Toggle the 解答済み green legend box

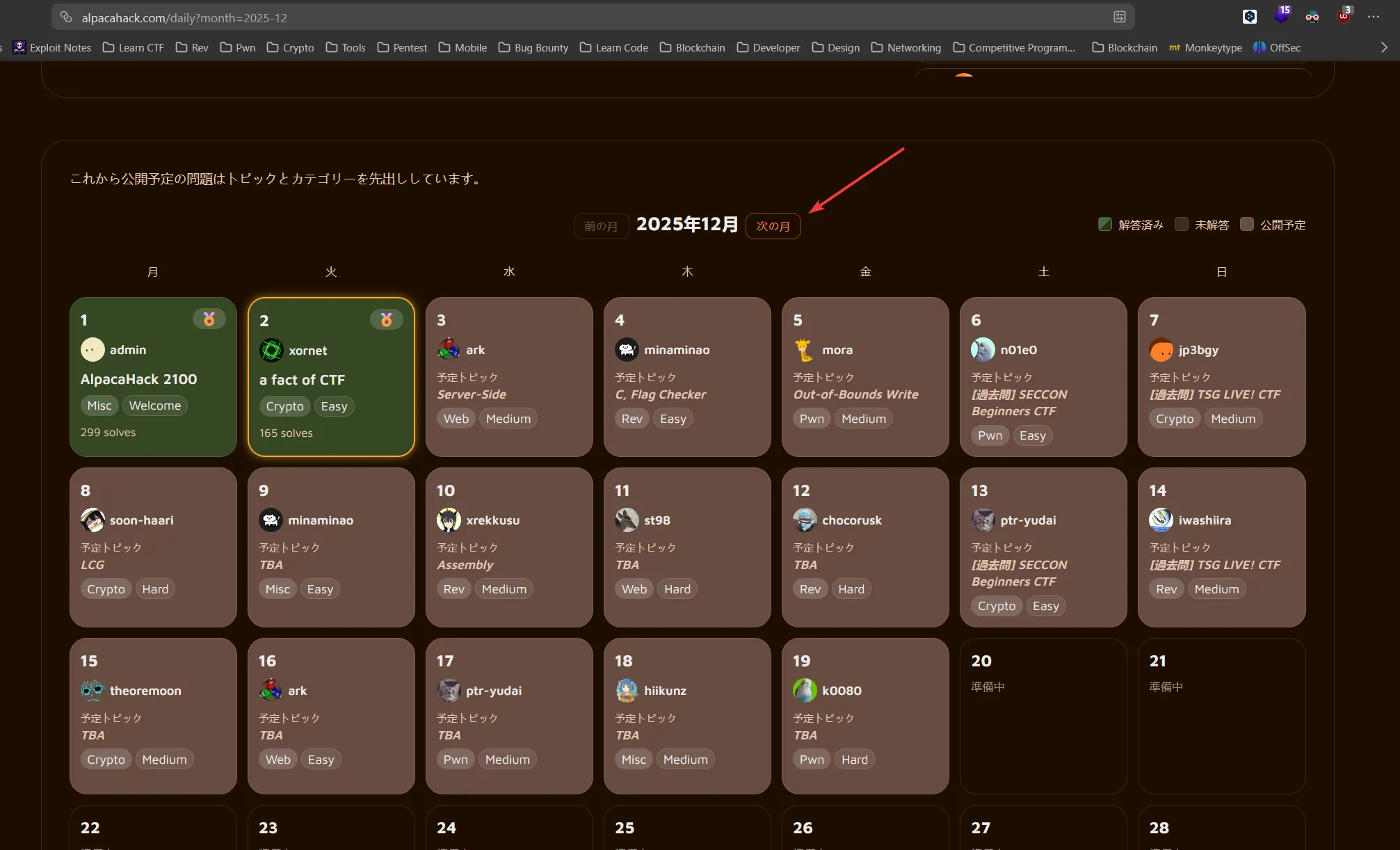(1105, 224)
